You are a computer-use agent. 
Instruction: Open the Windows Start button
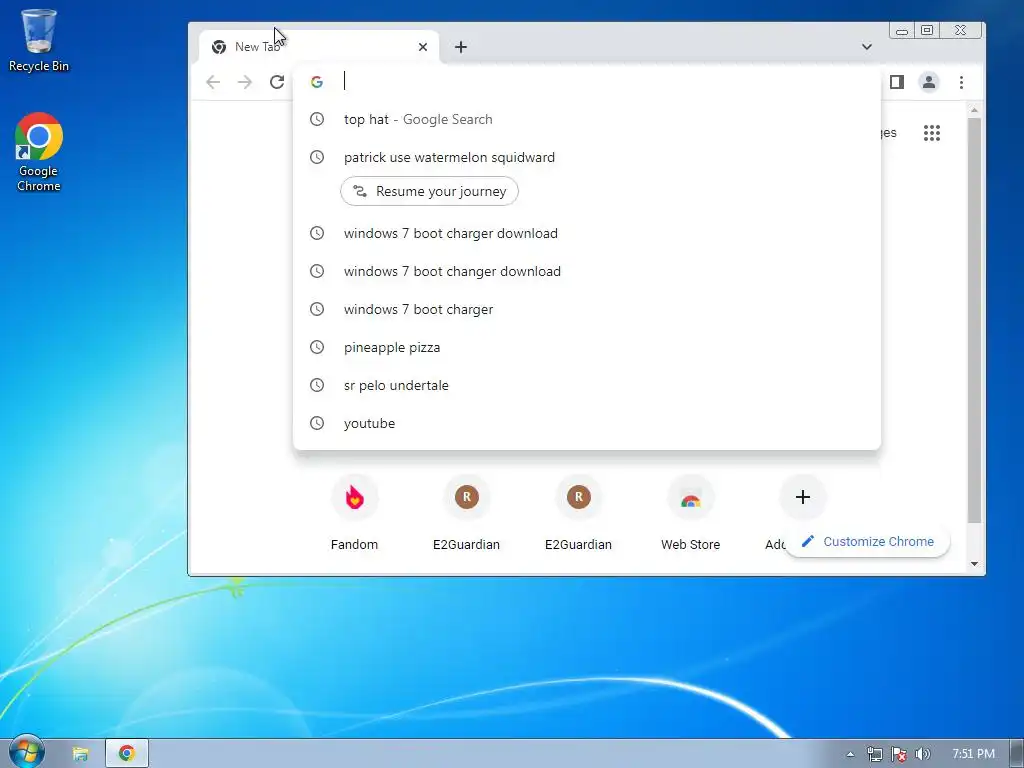[26, 753]
